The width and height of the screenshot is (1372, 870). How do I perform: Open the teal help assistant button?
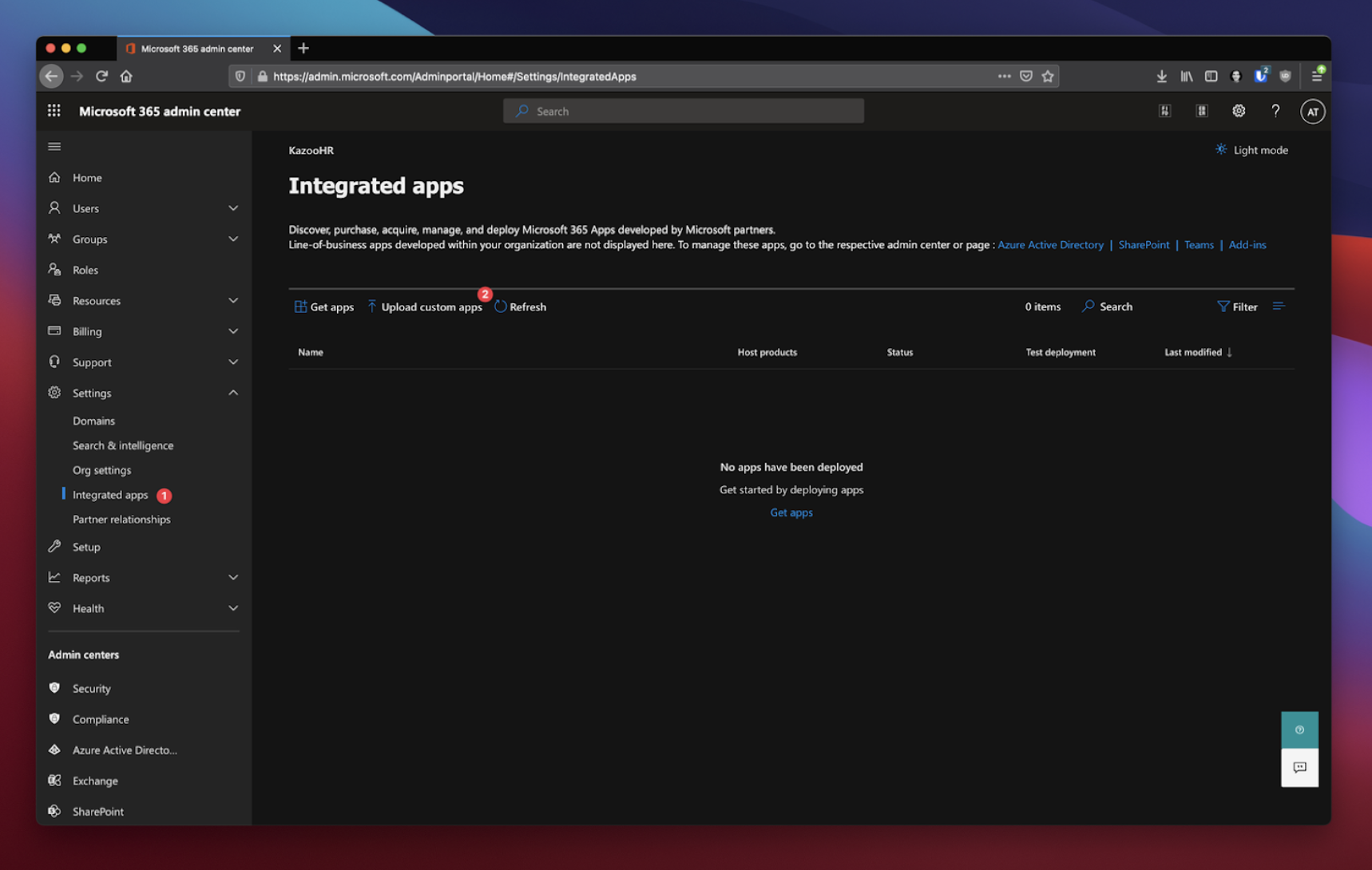click(x=1299, y=730)
